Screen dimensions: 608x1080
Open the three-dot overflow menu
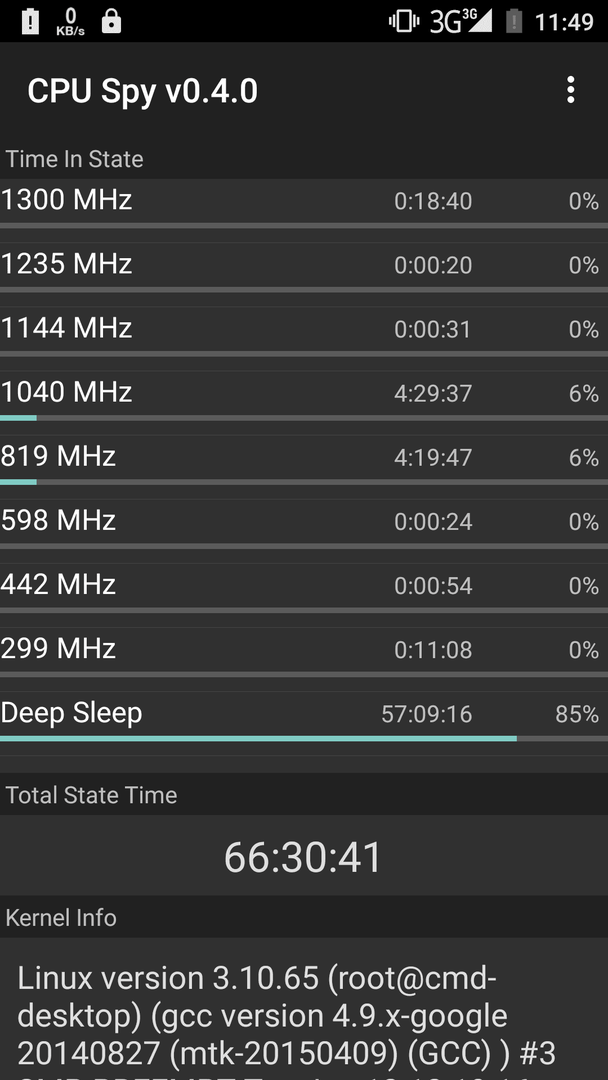[x=570, y=90]
